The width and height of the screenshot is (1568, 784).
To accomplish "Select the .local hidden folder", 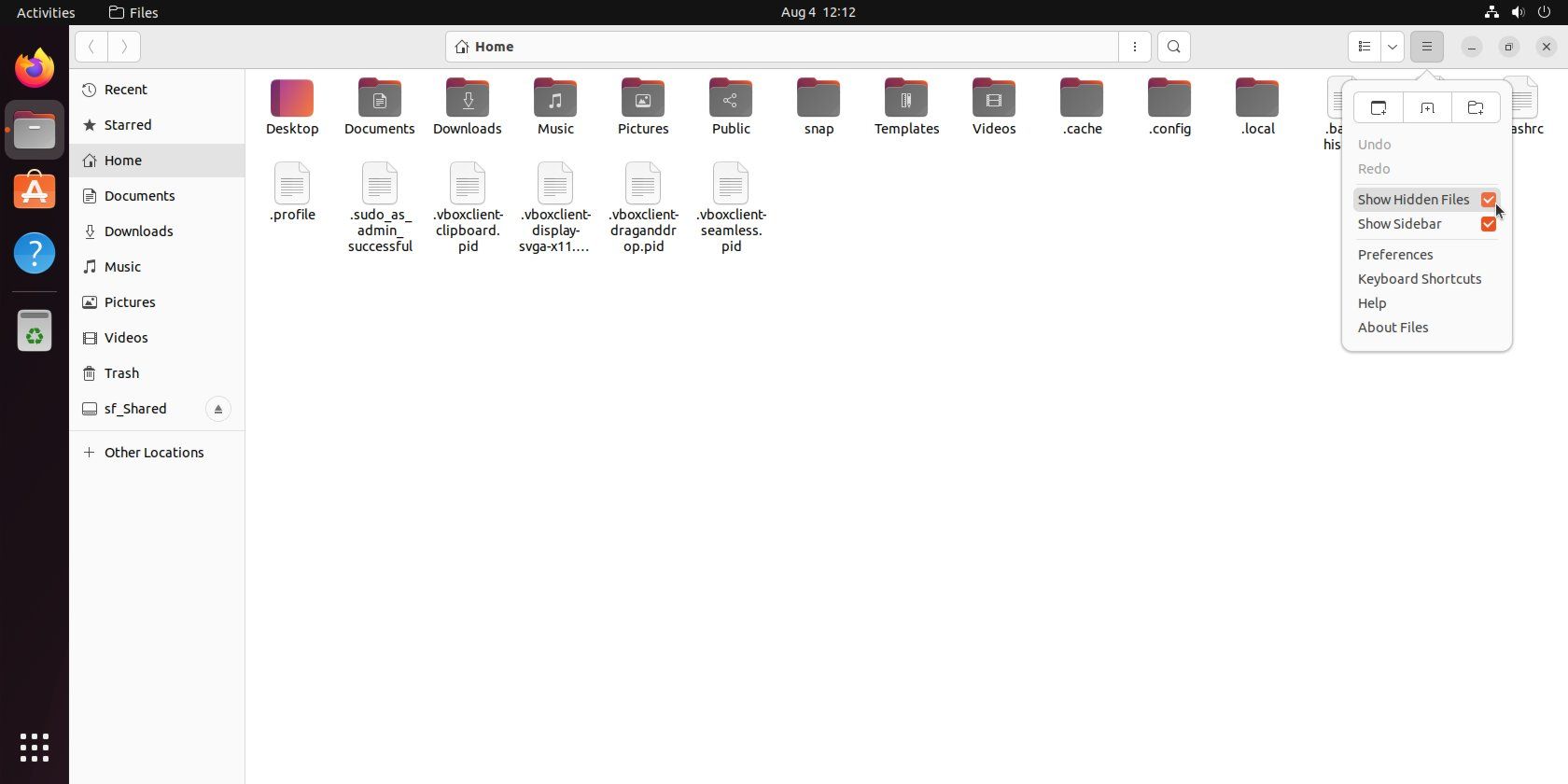I will click(x=1257, y=107).
